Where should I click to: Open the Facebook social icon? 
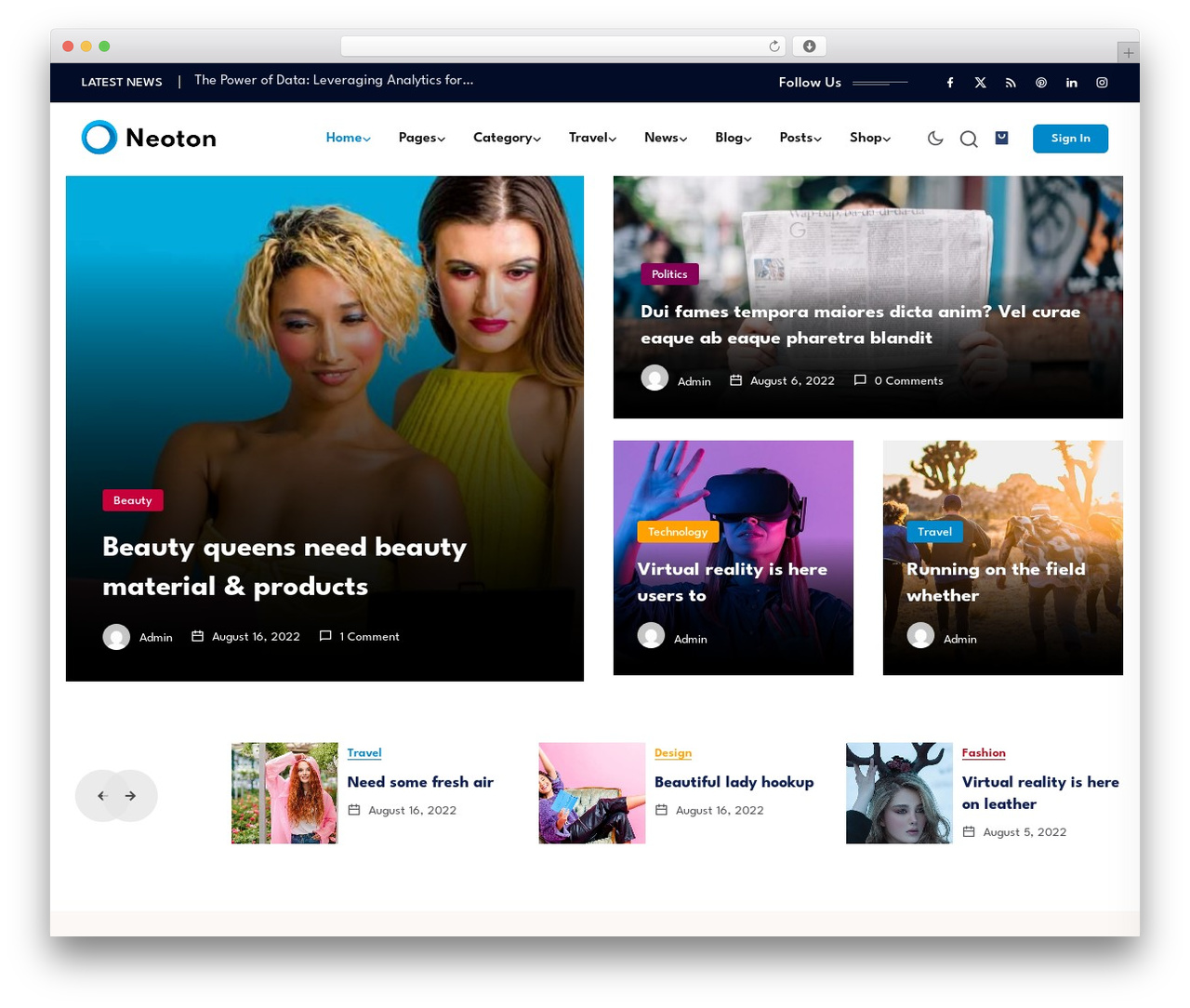(x=950, y=83)
